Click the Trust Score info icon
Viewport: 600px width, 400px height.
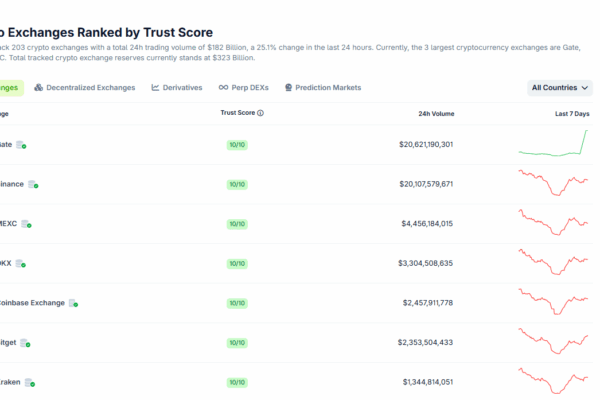click(261, 114)
